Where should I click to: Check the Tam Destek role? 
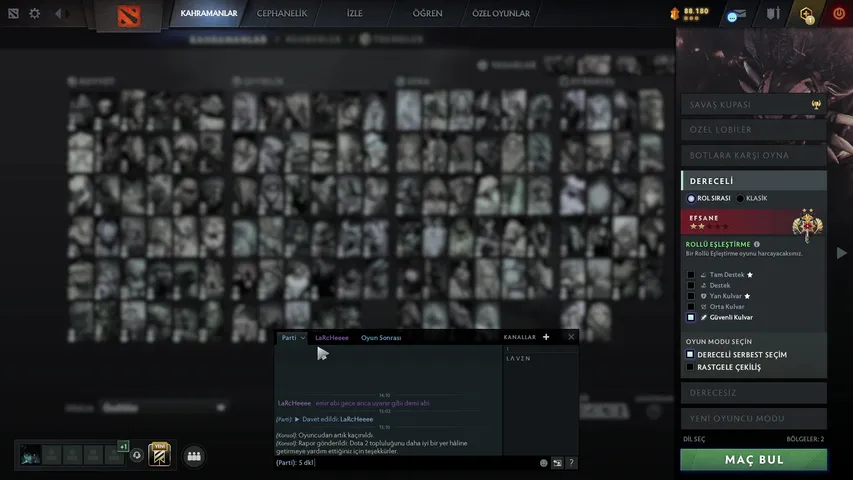click(690, 275)
